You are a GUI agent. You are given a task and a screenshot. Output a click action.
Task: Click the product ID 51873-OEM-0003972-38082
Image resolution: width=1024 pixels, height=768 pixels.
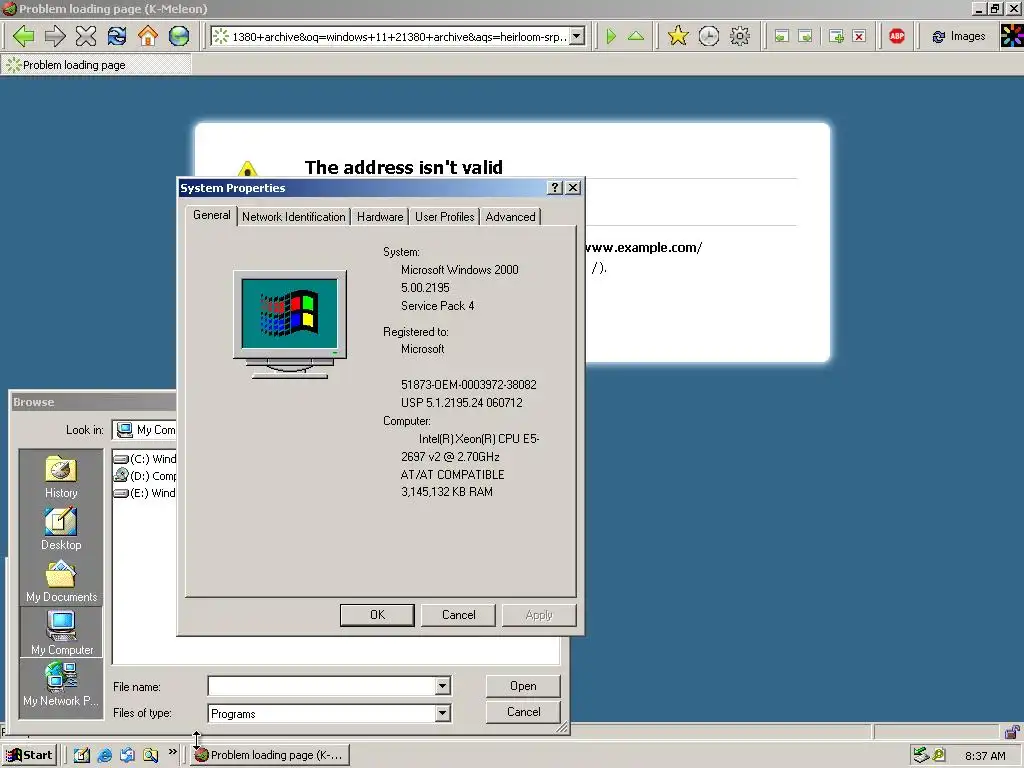click(469, 385)
